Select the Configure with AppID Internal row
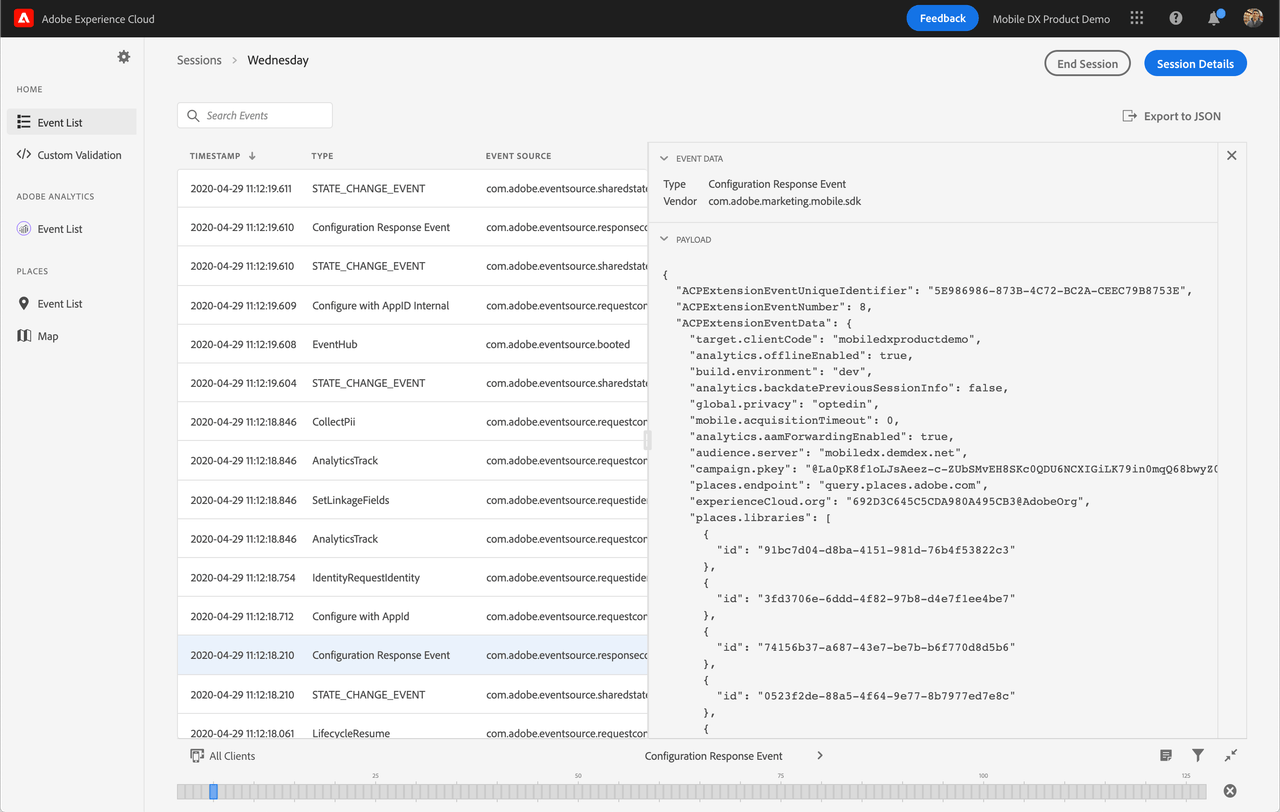Viewport: 1280px width, 812px height. (413, 305)
